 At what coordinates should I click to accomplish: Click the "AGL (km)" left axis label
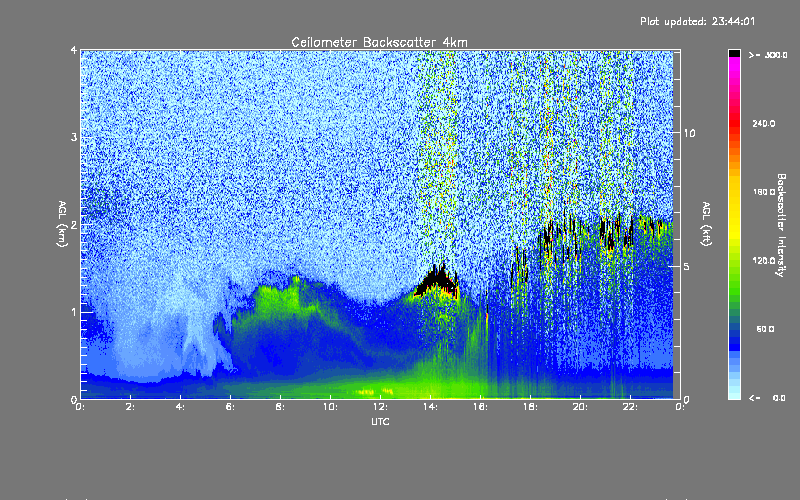coord(62,223)
